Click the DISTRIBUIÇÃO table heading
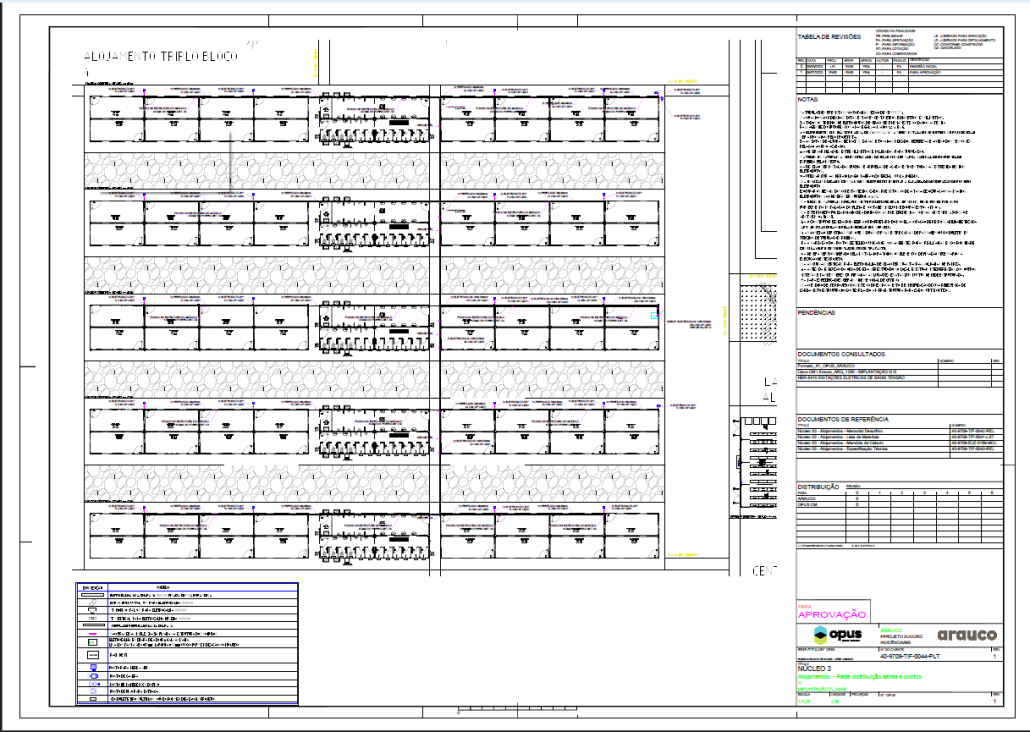The height and width of the screenshot is (732, 1030). pyautogui.click(x=817, y=486)
